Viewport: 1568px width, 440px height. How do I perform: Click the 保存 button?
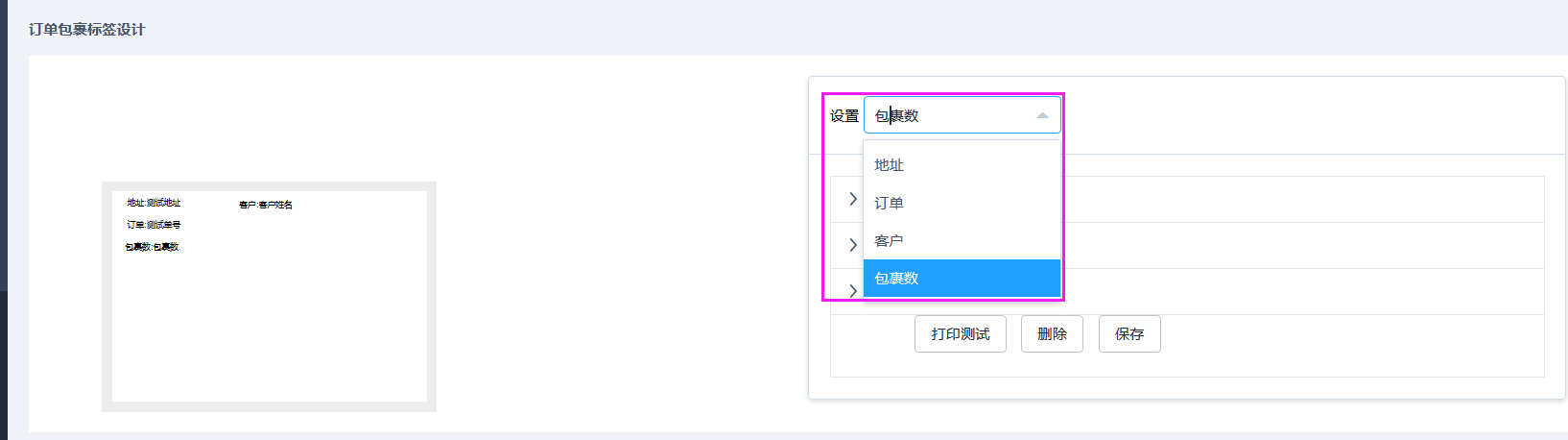click(1129, 333)
